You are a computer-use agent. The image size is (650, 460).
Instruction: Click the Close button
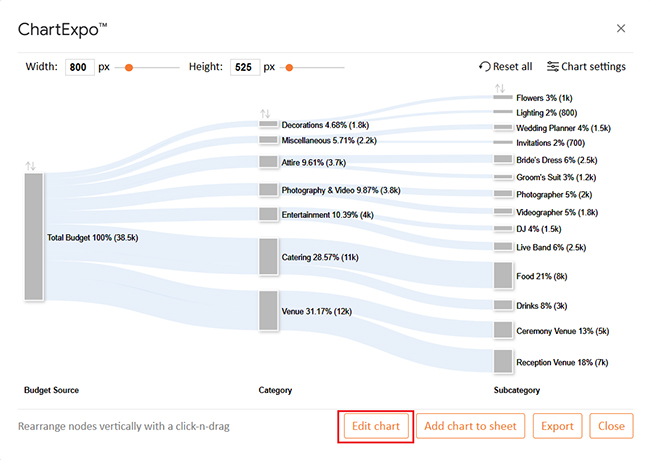tap(611, 426)
